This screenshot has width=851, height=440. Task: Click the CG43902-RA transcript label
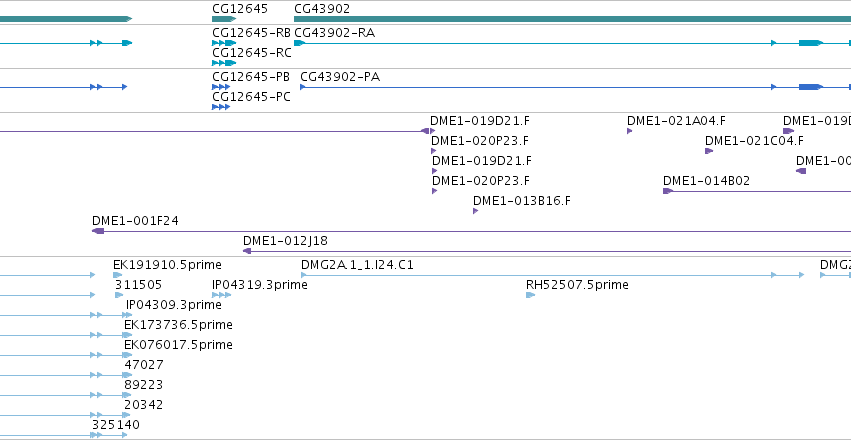334,33
